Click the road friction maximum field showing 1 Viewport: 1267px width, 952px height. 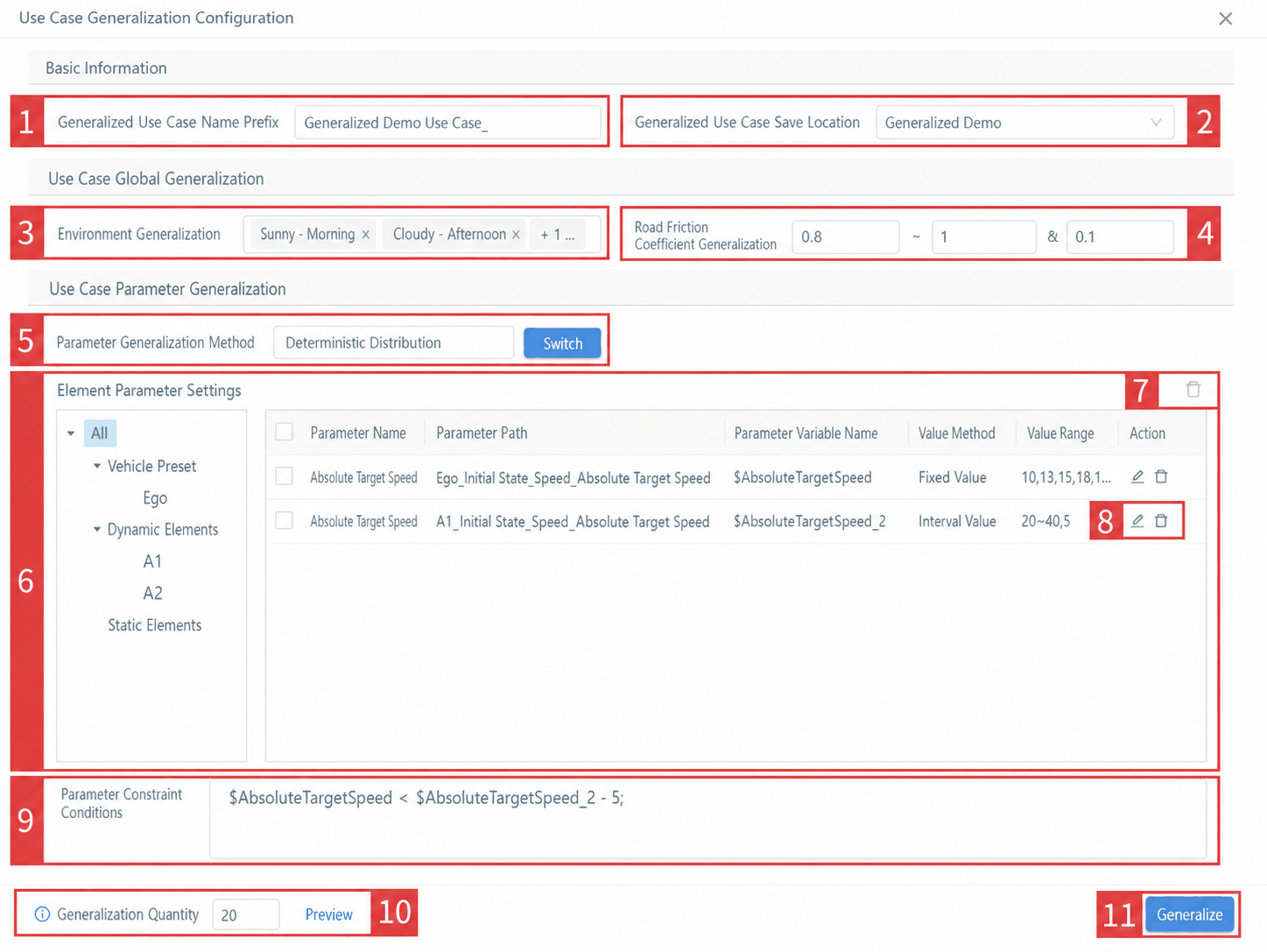click(984, 236)
